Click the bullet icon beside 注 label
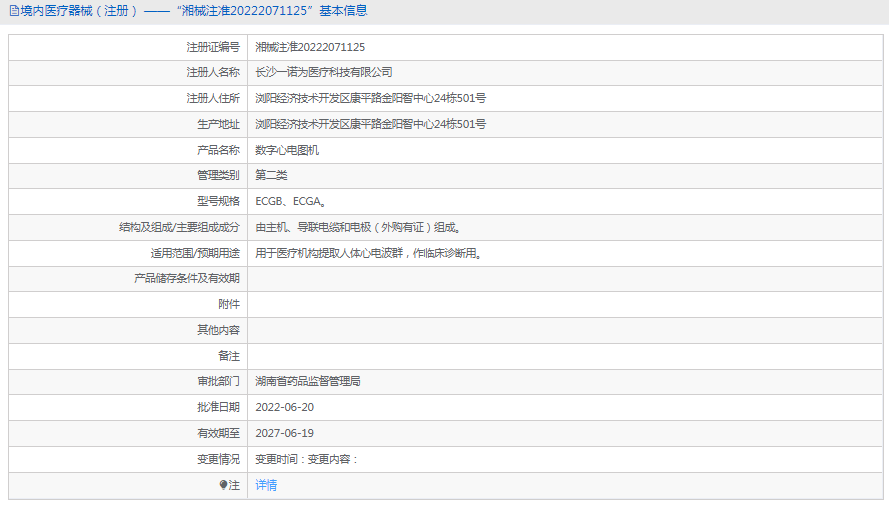 (223, 485)
